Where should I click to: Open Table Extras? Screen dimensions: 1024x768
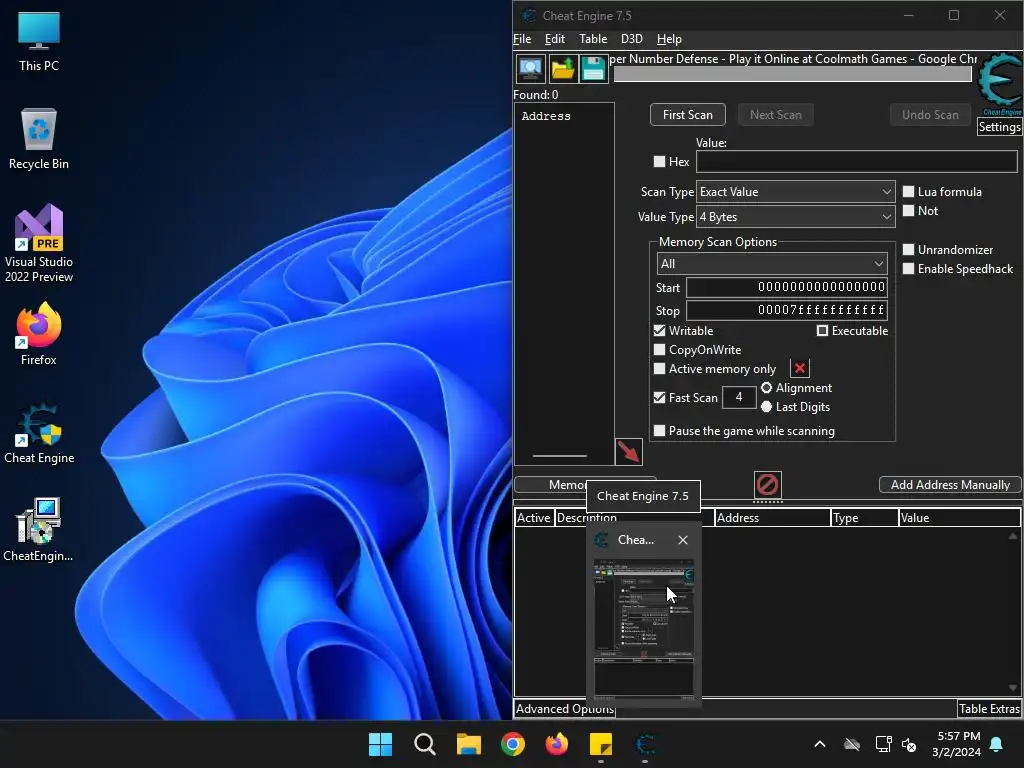click(989, 709)
